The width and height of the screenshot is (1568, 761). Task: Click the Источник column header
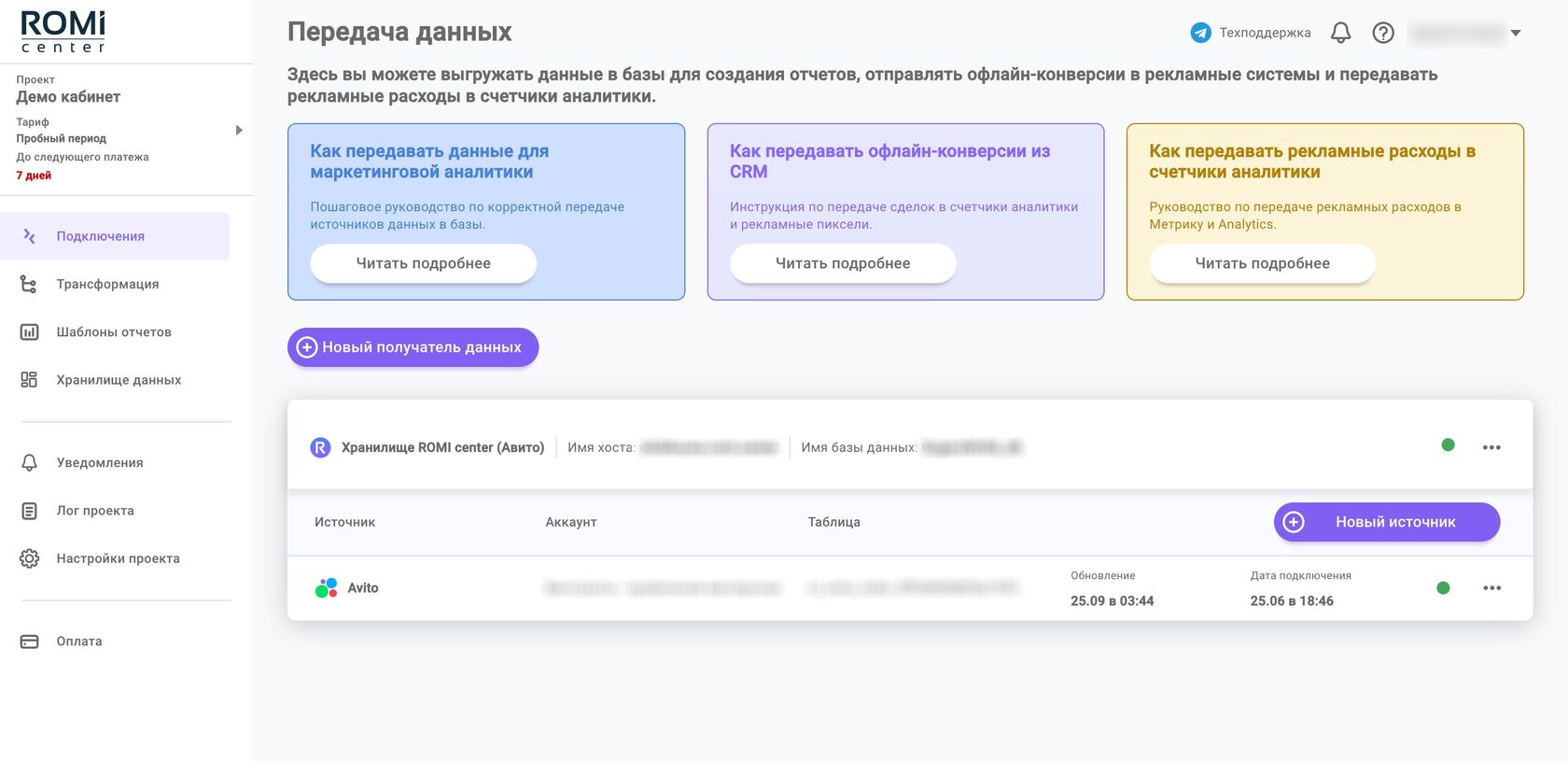344,522
